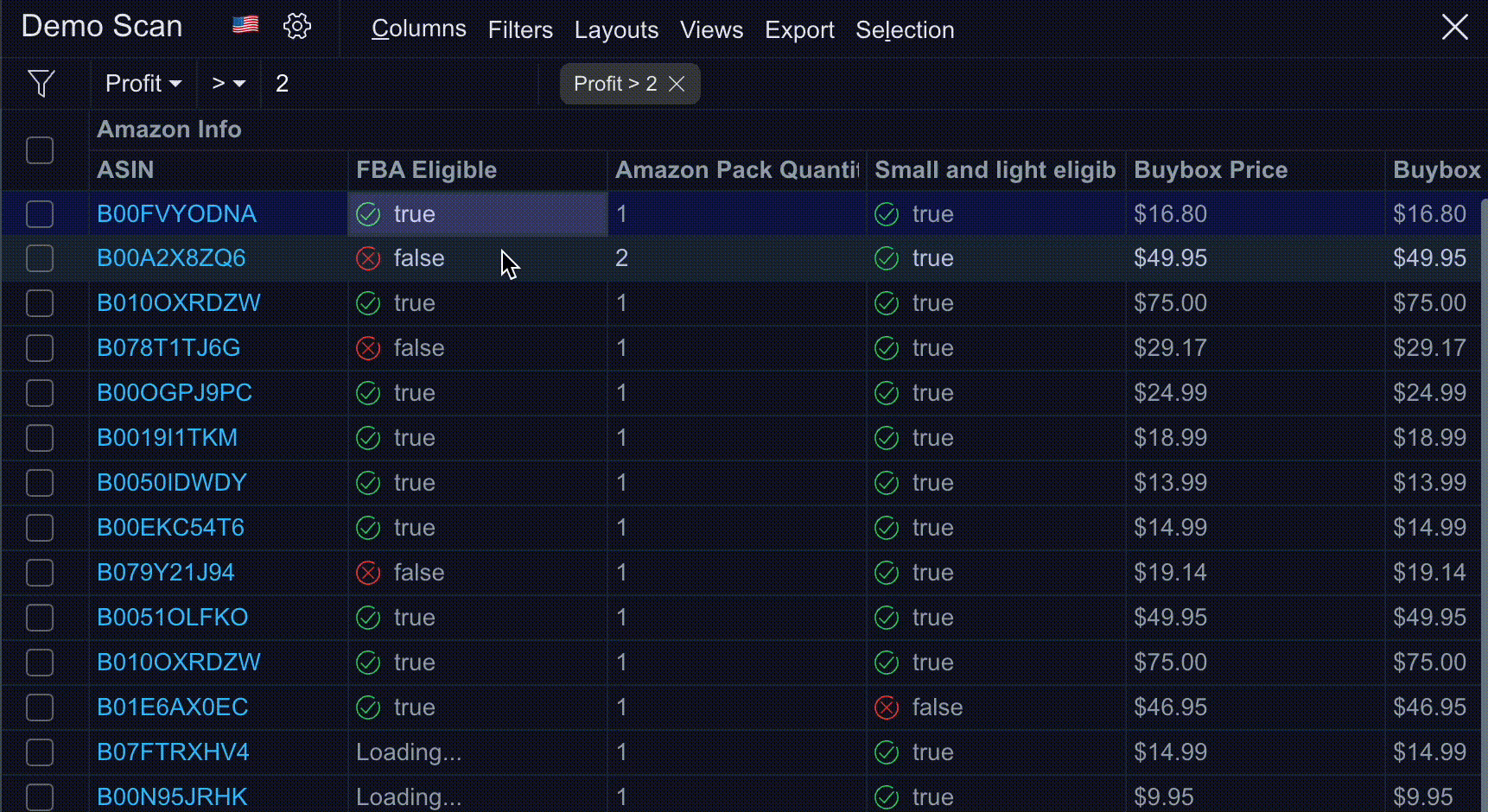Click the US flag marketplace icon
Viewport: 1488px width, 812px height.
(x=245, y=25)
